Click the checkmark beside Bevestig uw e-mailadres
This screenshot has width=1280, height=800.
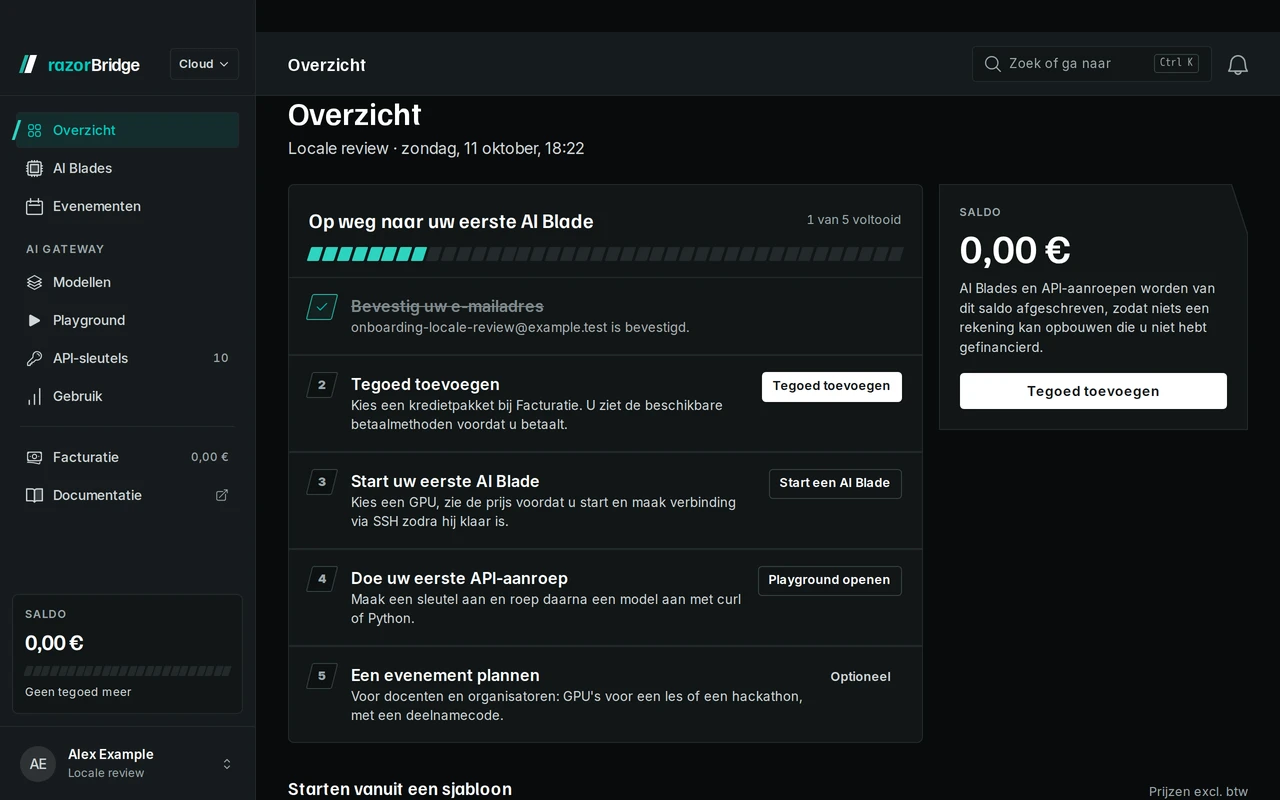pos(322,307)
